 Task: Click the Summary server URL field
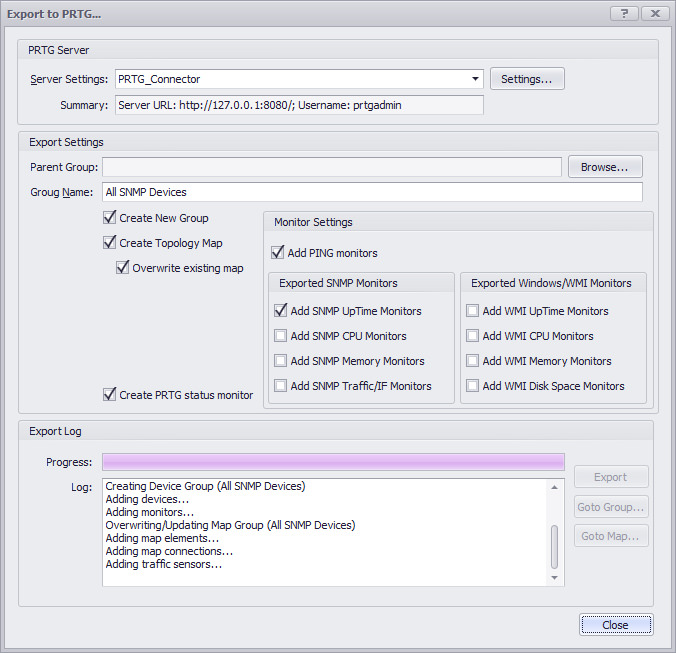pyautogui.click(x=299, y=105)
